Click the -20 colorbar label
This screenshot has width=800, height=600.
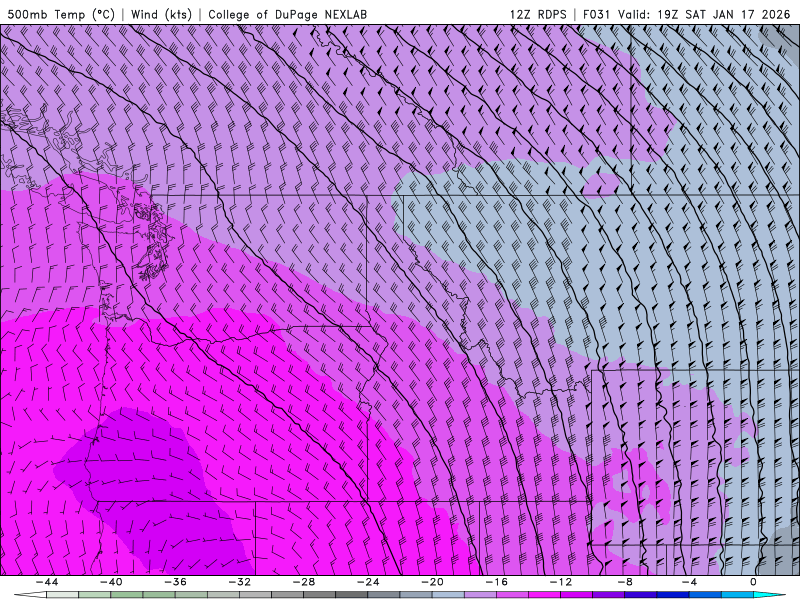433,582
